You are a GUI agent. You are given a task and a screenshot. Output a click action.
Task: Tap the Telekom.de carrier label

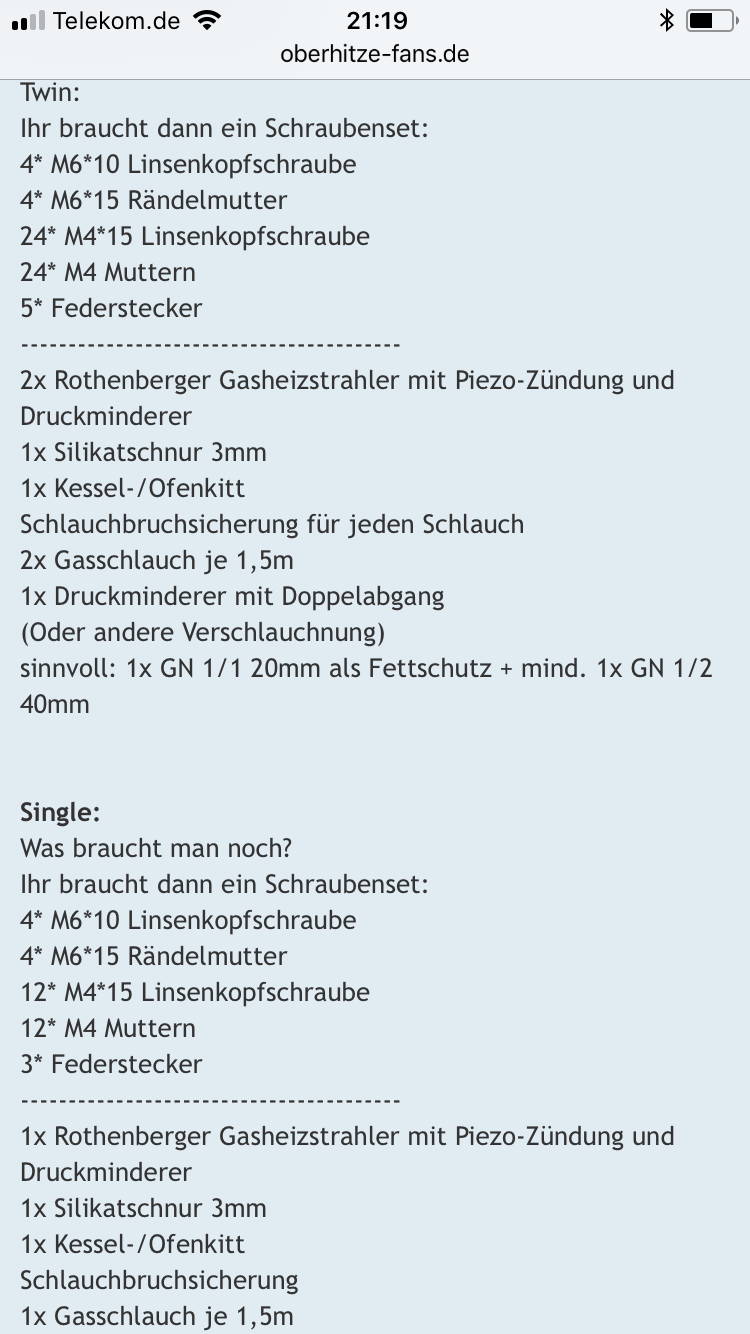[x=117, y=21]
